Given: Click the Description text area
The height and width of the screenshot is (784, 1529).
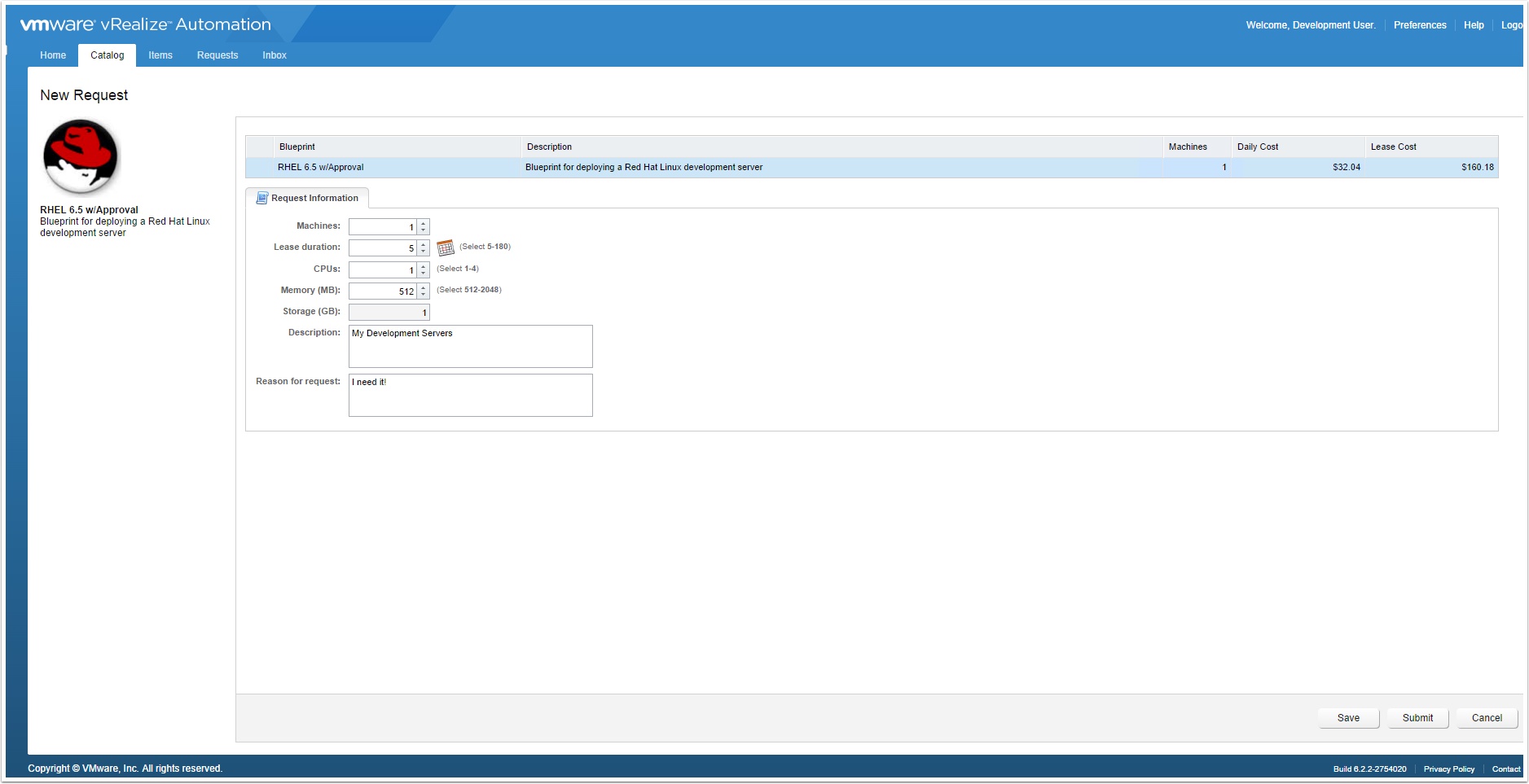Looking at the screenshot, I should pyautogui.click(x=471, y=347).
